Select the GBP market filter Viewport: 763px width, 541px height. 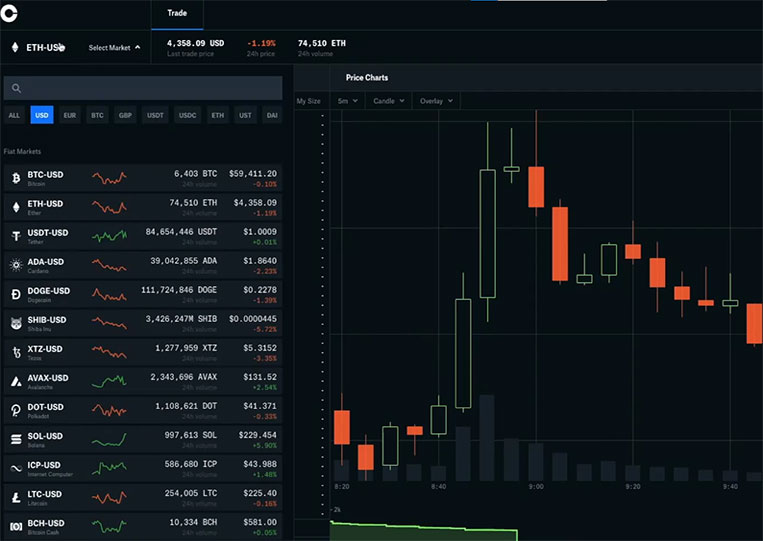[x=125, y=115]
